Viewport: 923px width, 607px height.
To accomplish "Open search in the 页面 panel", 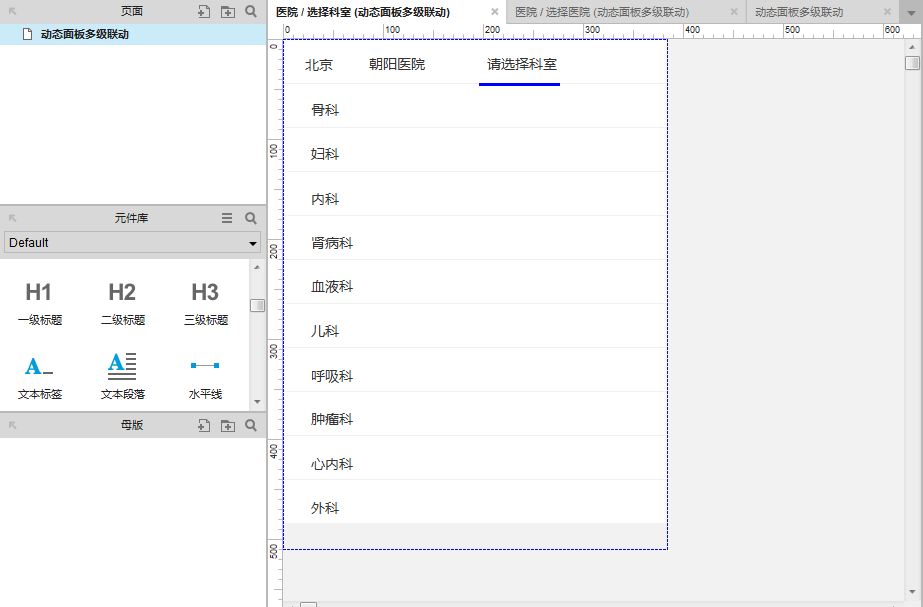I will [x=250, y=10].
